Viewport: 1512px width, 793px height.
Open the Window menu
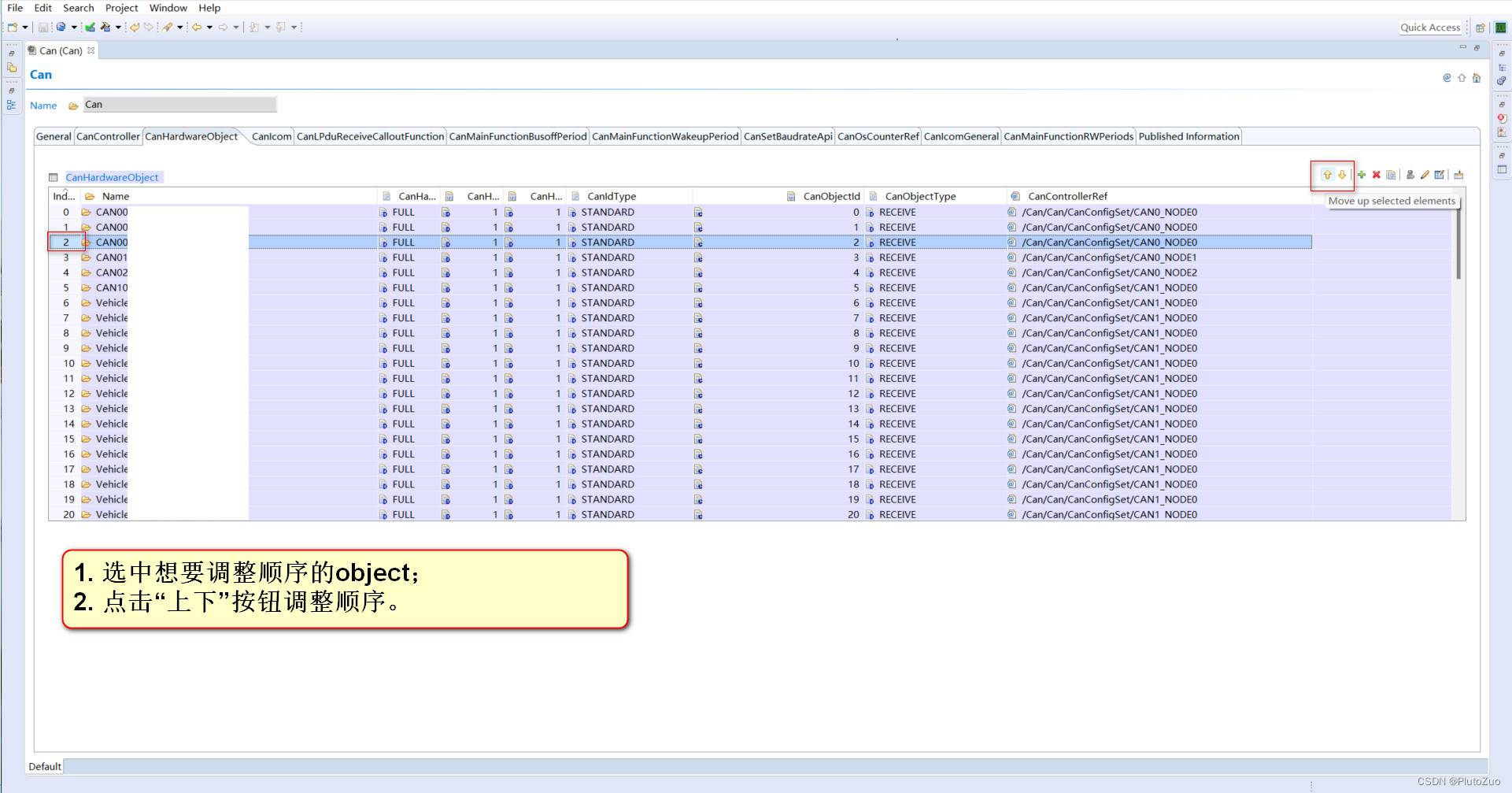point(168,8)
